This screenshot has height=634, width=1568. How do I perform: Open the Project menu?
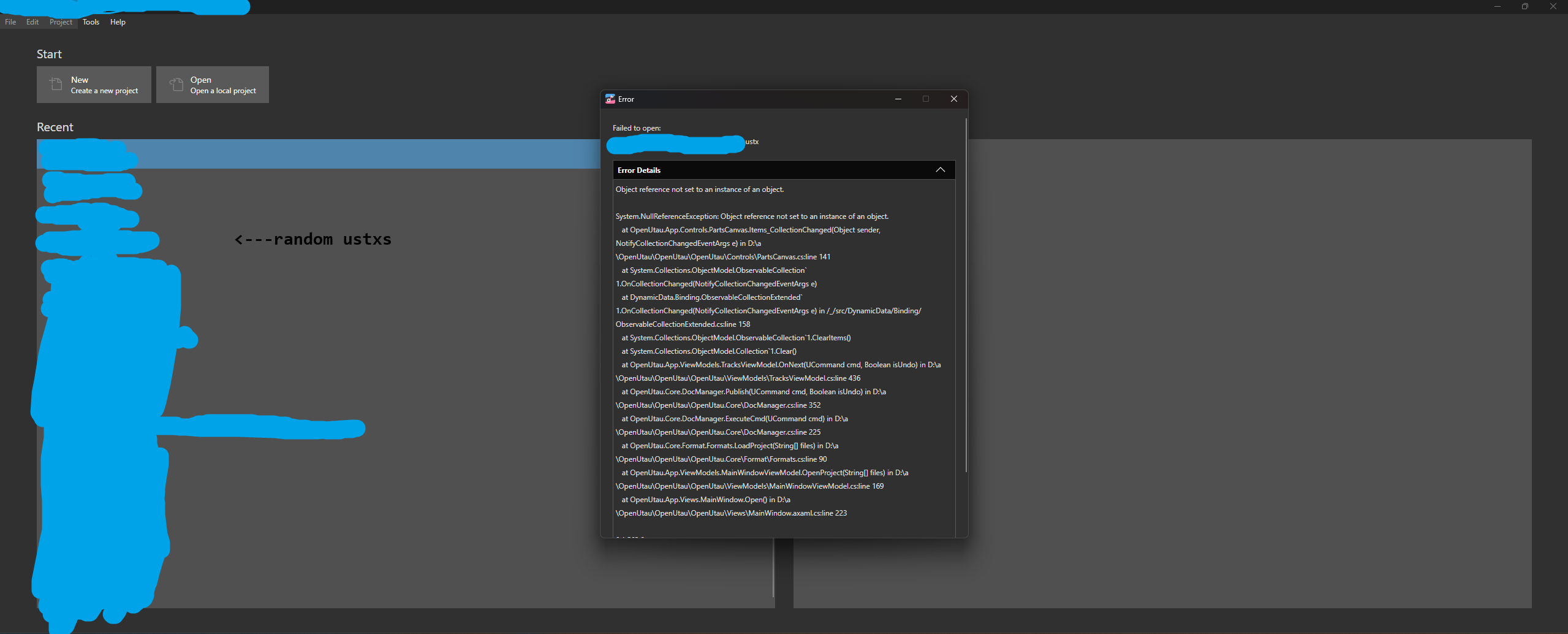61,22
